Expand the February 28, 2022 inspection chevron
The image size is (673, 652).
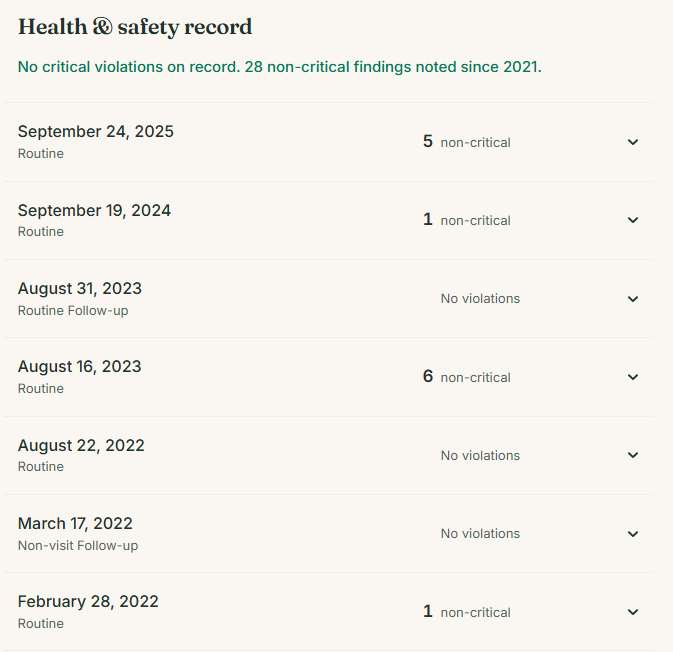click(x=633, y=612)
